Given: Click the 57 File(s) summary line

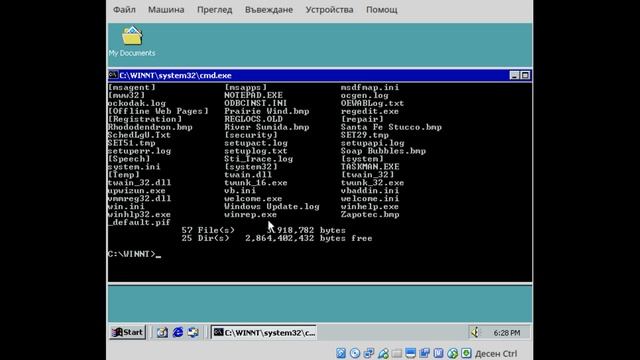Looking at the screenshot, I should click(264, 230).
